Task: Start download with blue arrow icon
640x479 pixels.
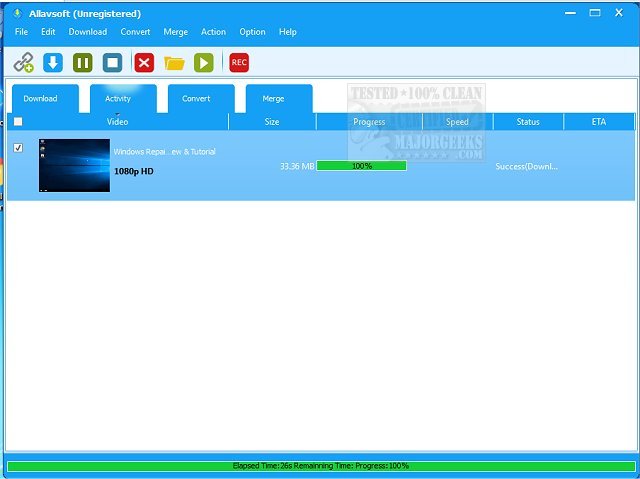Action: [x=53, y=62]
